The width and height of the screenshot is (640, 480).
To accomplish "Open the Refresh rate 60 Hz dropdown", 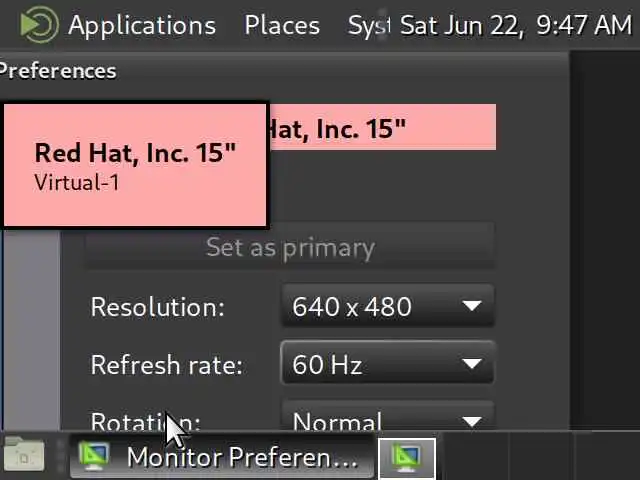I will click(x=388, y=363).
